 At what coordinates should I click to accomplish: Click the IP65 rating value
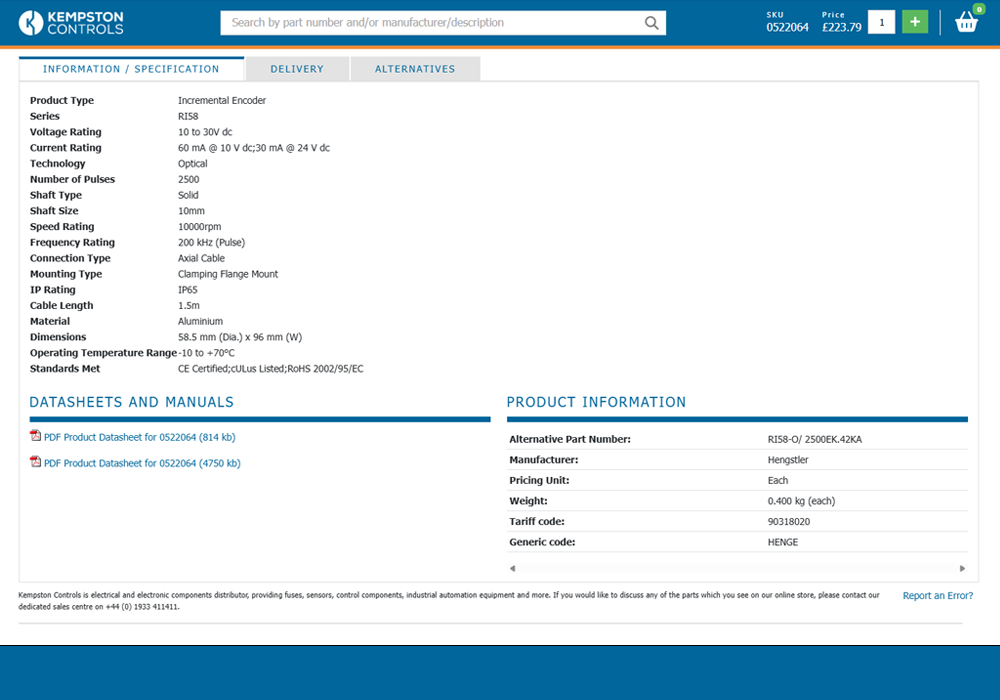pyautogui.click(x=188, y=290)
